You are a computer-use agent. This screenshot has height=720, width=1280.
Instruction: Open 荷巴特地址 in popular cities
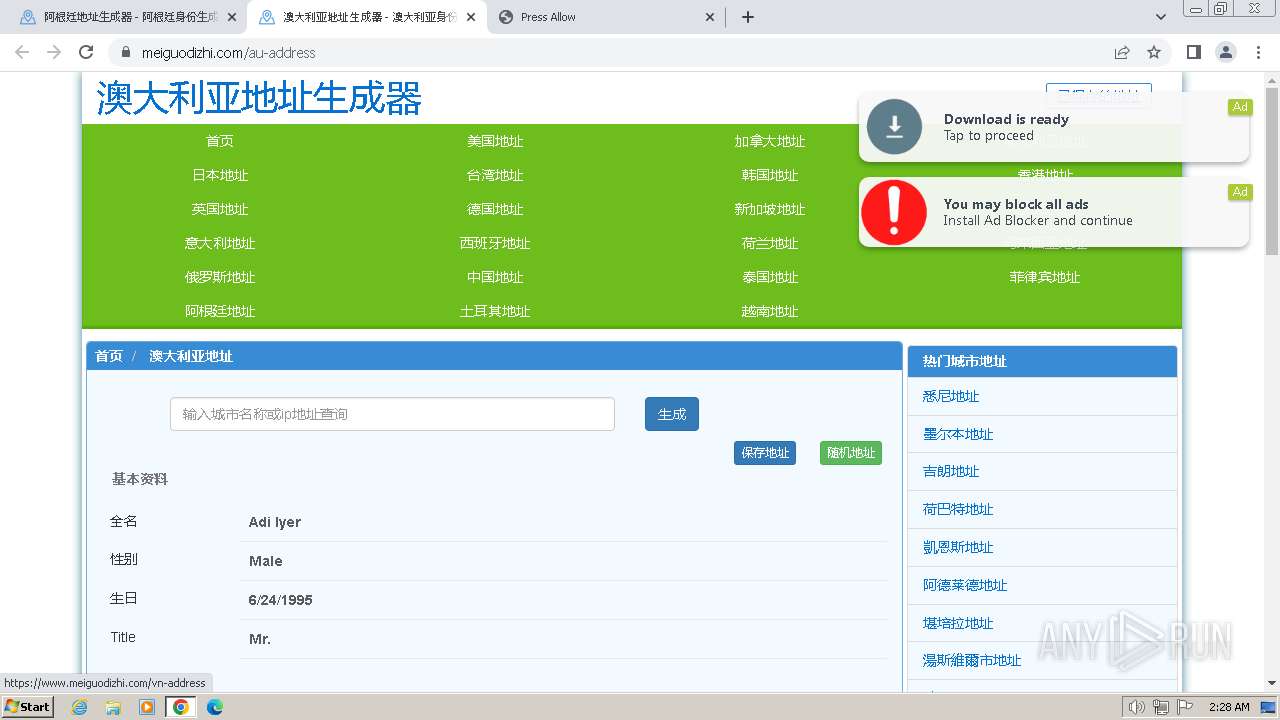(x=958, y=509)
